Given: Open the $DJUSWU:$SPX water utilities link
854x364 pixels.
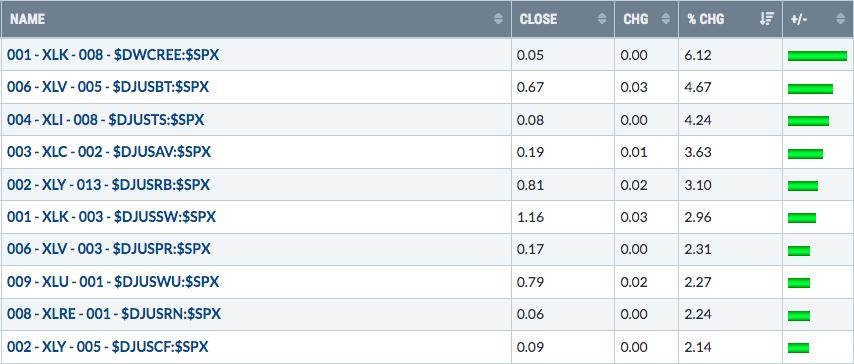Looking at the screenshot, I should tap(113, 282).
